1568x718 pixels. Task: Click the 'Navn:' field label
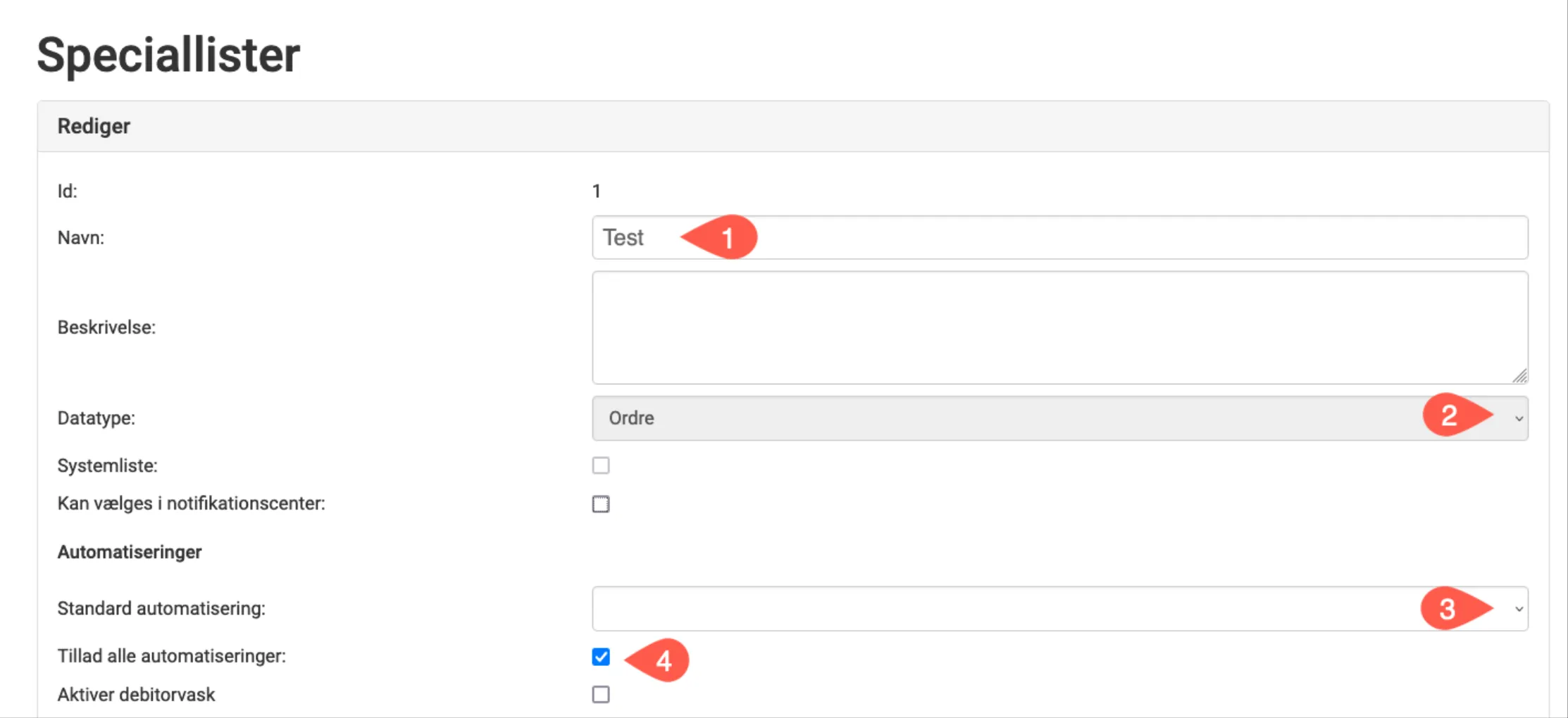coord(81,238)
